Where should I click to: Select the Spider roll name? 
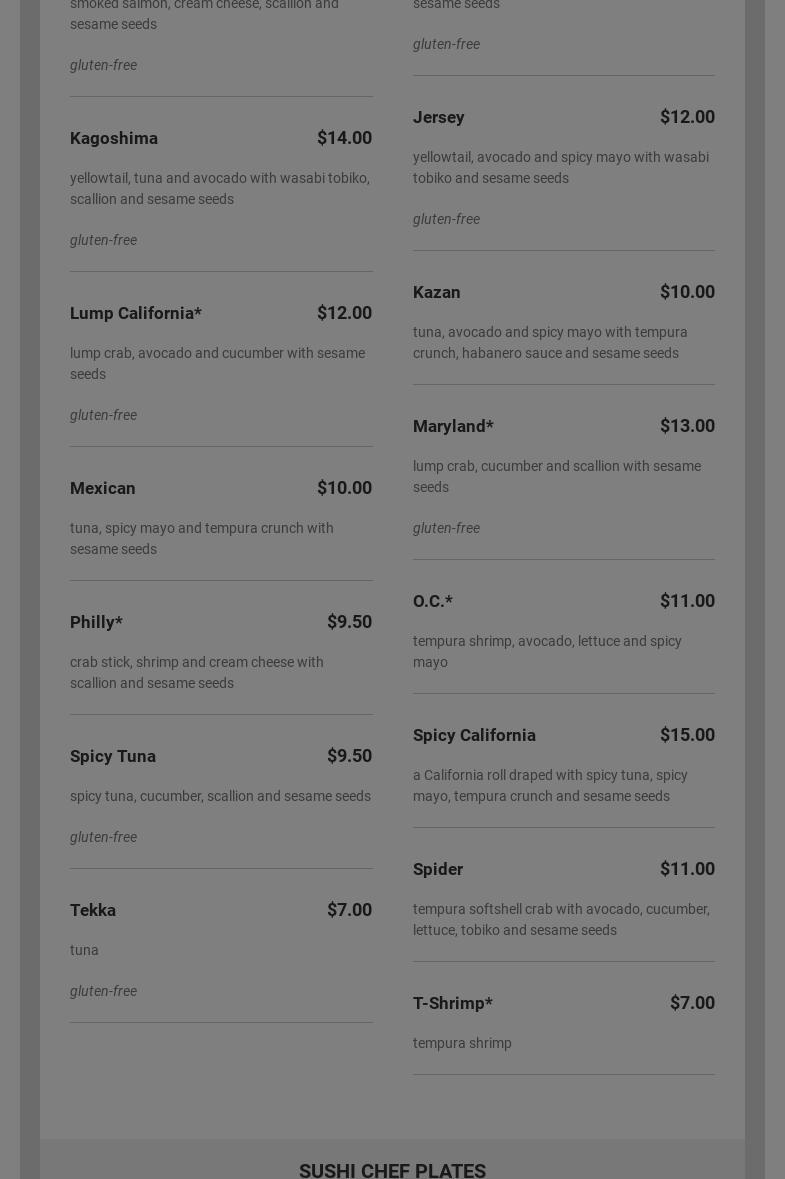click(x=438, y=869)
